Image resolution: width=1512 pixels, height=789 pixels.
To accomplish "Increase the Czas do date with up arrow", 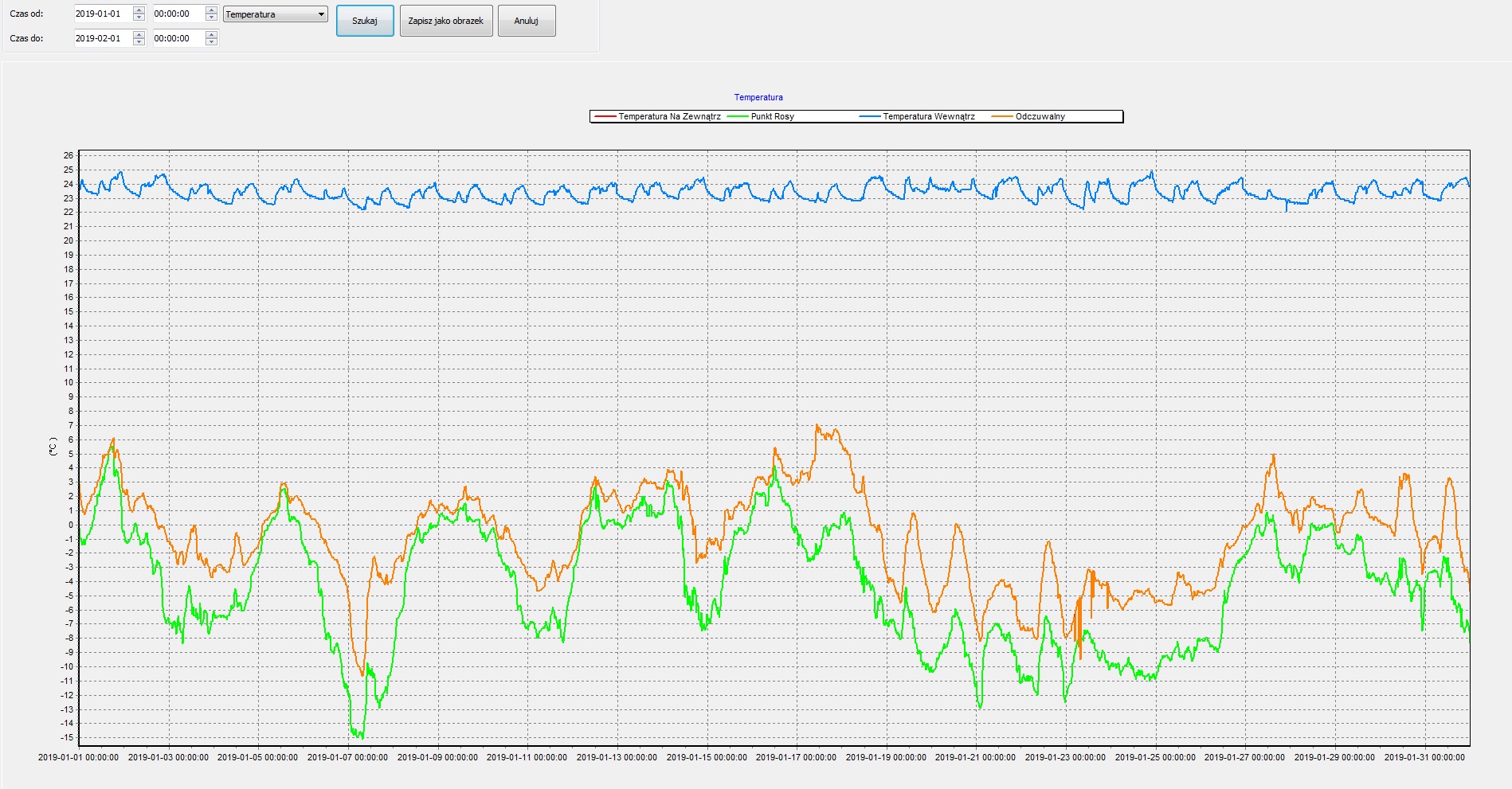I will pos(139,34).
